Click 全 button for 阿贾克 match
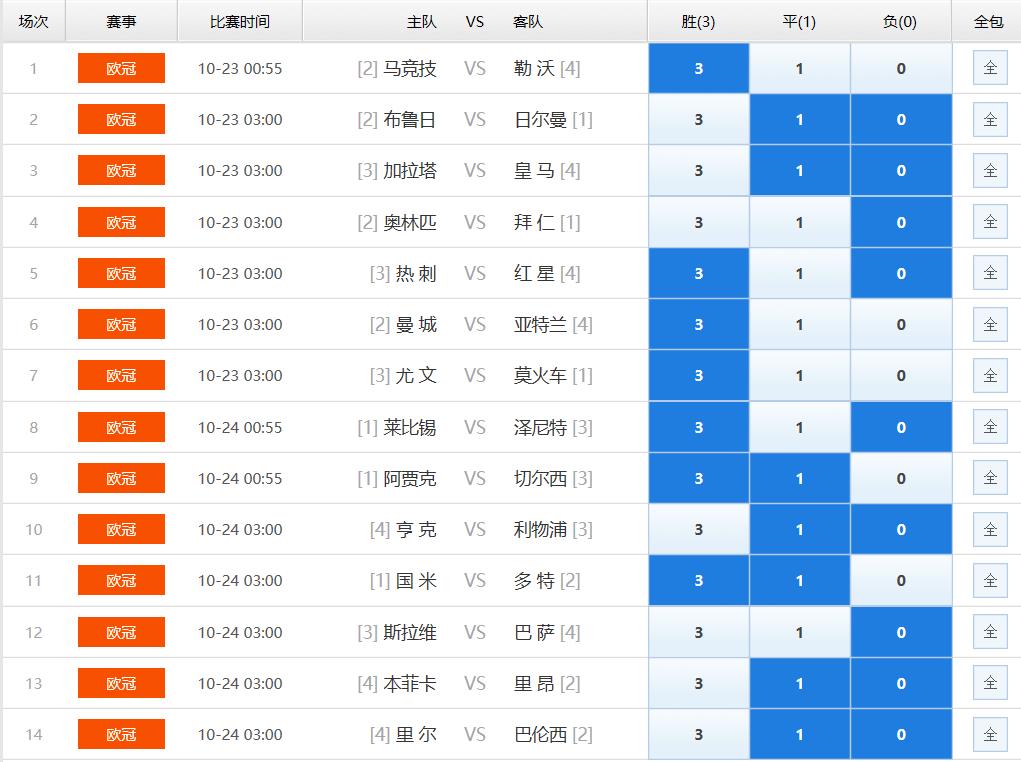Viewport: 1021px width, 762px height. pyautogui.click(x=990, y=478)
